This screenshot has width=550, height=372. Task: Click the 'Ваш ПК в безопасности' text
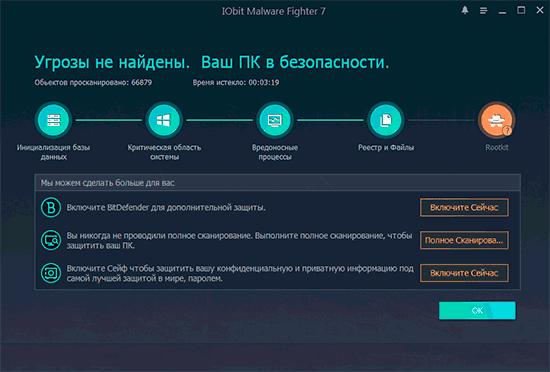295,62
